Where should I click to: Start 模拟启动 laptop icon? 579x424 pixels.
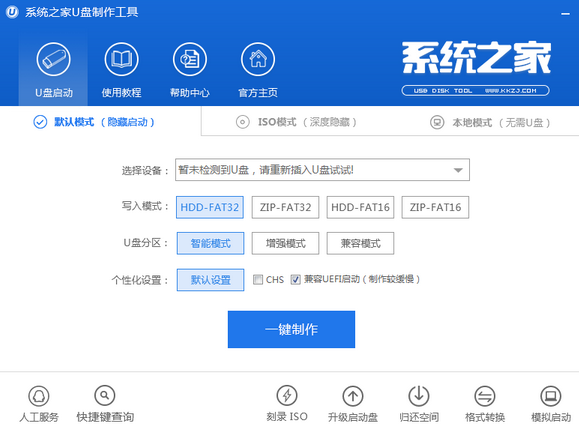click(551, 396)
